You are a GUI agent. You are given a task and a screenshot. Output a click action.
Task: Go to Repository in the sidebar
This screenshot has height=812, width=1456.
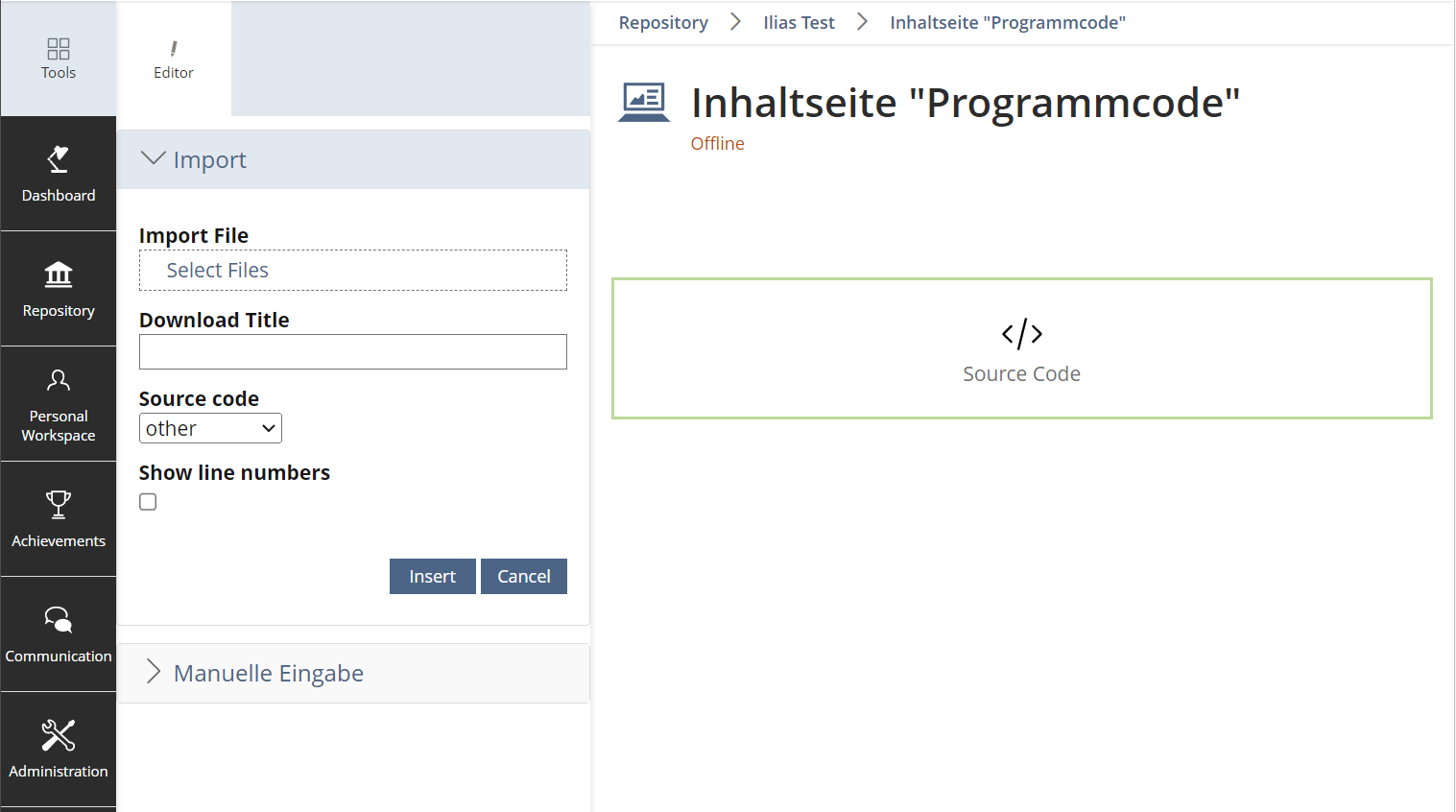tap(59, 275)
